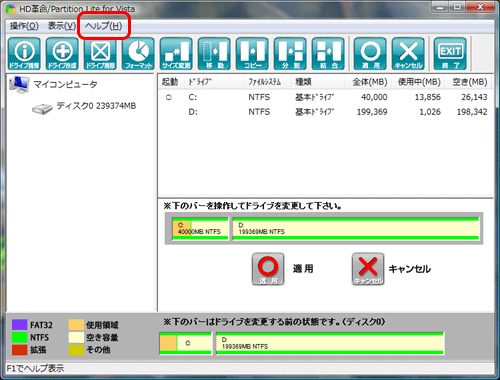The image size is (500, 380).
Task: Click the pale yellow 空き容量 legend swatch
Action: (x=76, y=337)
